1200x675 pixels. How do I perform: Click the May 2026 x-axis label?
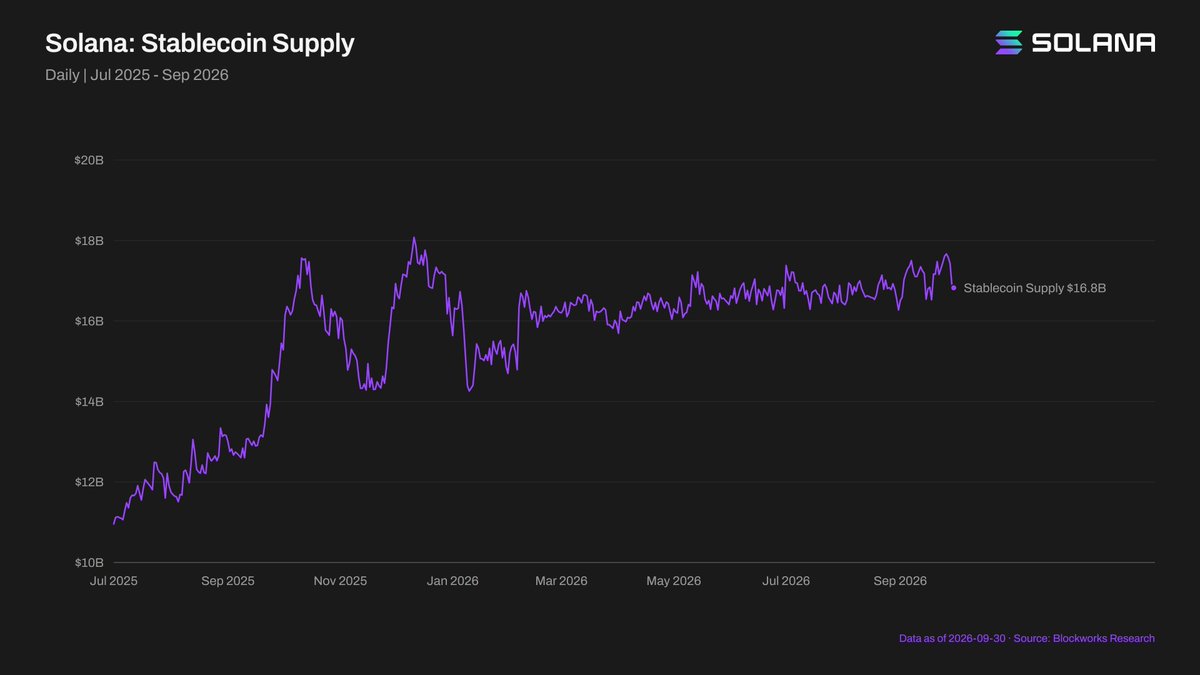tap(673, 581)
